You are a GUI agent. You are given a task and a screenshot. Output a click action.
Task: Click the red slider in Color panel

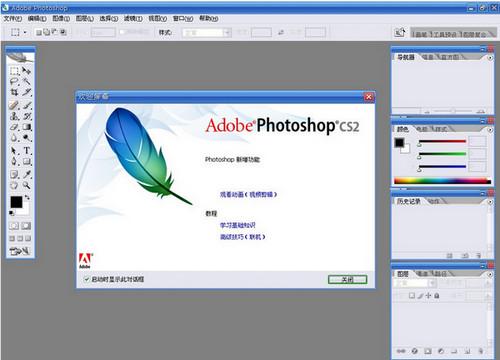pos(442,142)
